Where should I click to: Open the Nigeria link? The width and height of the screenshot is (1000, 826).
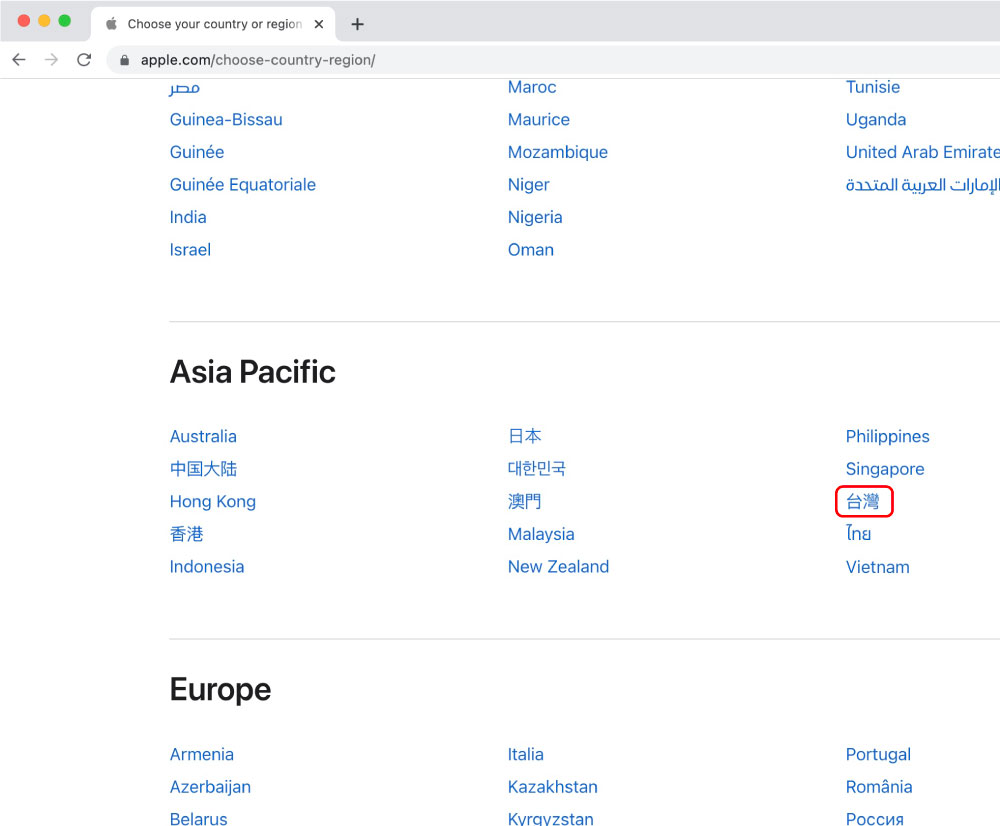[x=535, y=218]
